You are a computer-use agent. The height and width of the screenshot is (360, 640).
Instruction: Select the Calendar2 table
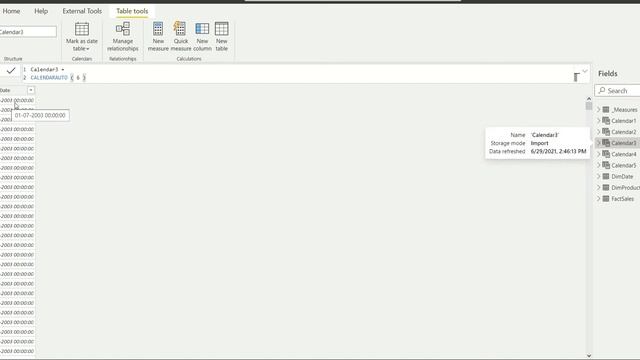click(623, 132)
